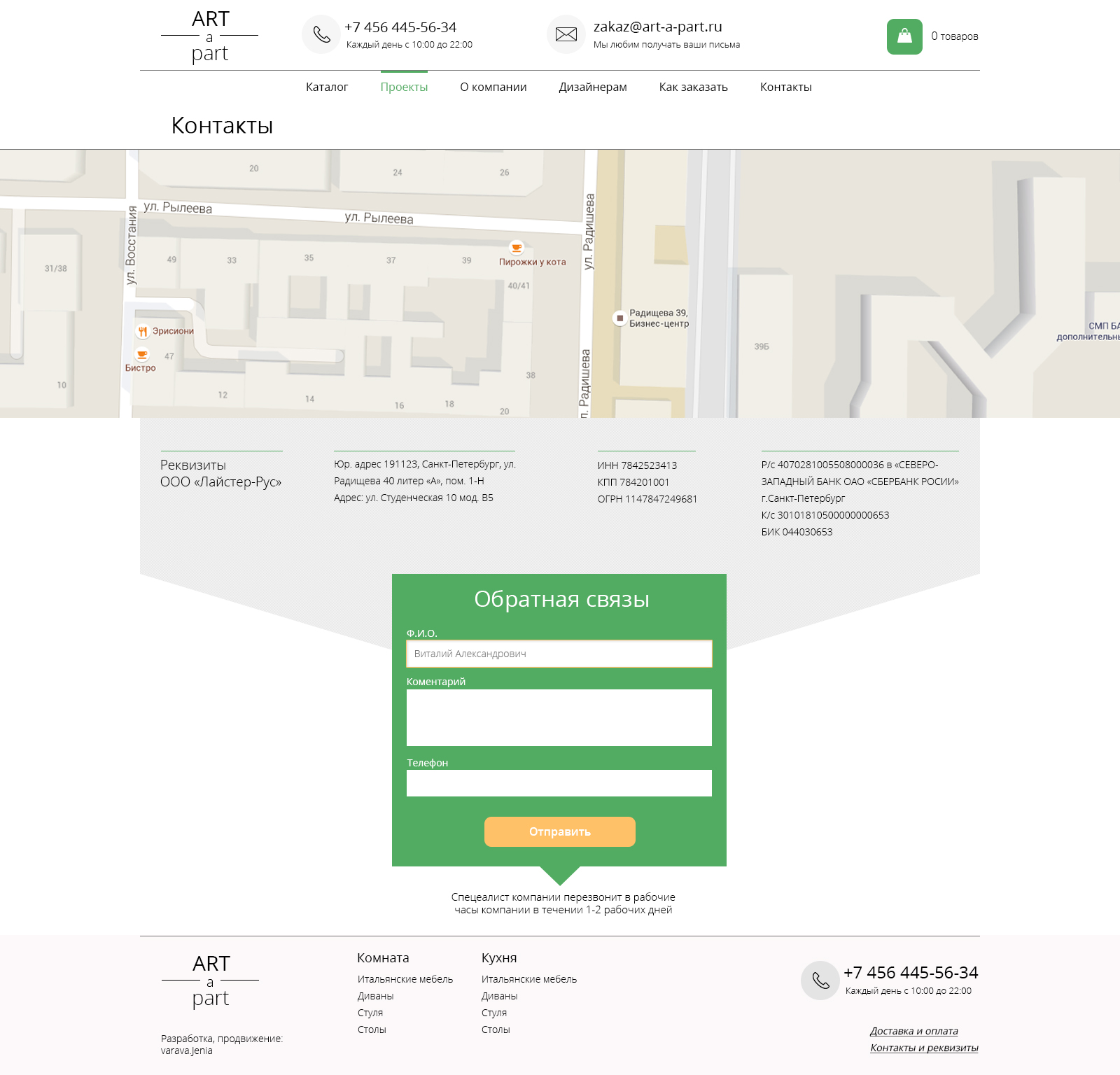Click the Отправить submit button
The image size is (1120, 1075).
pos(560,831)
